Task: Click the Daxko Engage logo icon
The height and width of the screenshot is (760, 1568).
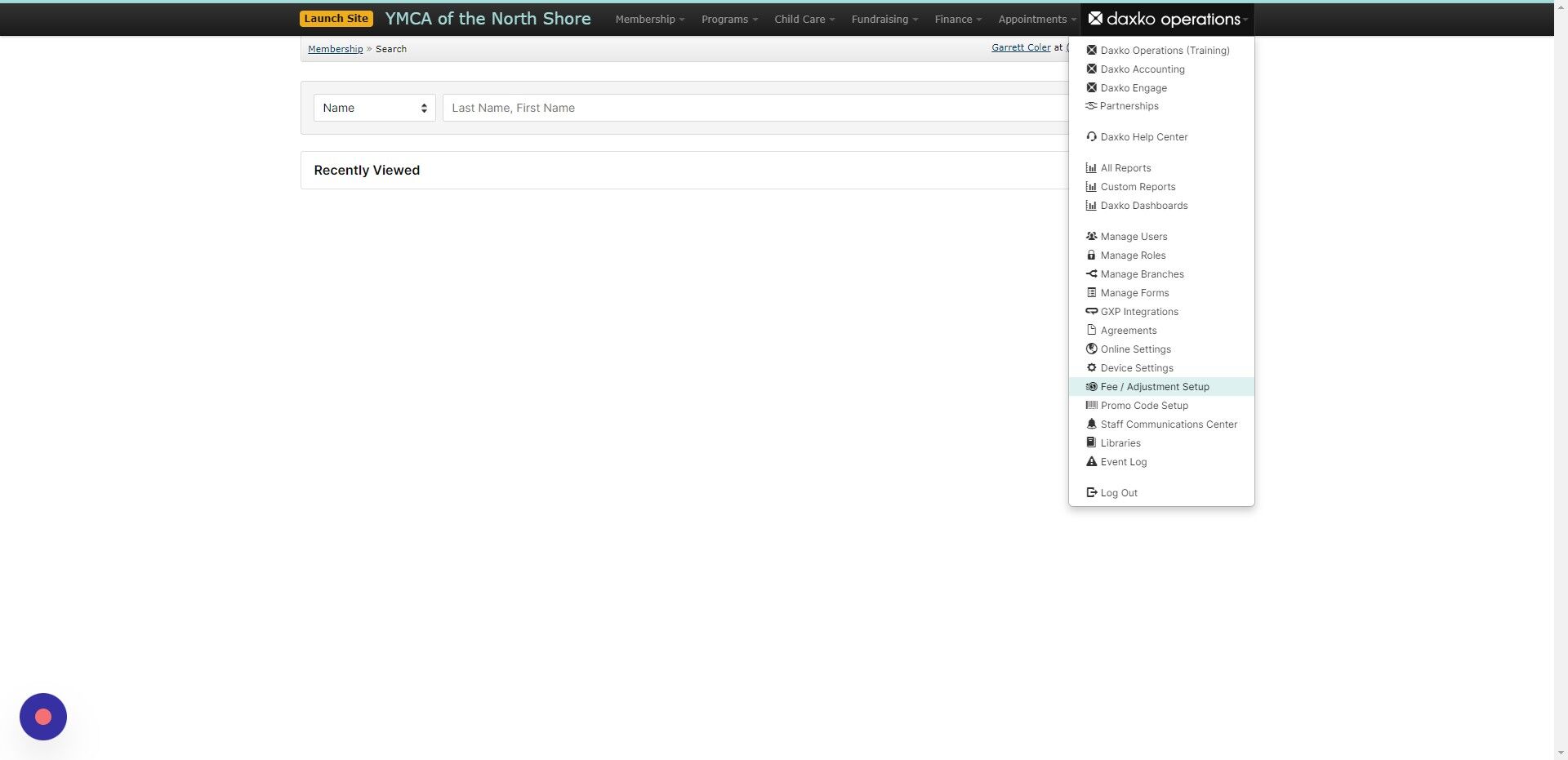Action: [1091, 87]
